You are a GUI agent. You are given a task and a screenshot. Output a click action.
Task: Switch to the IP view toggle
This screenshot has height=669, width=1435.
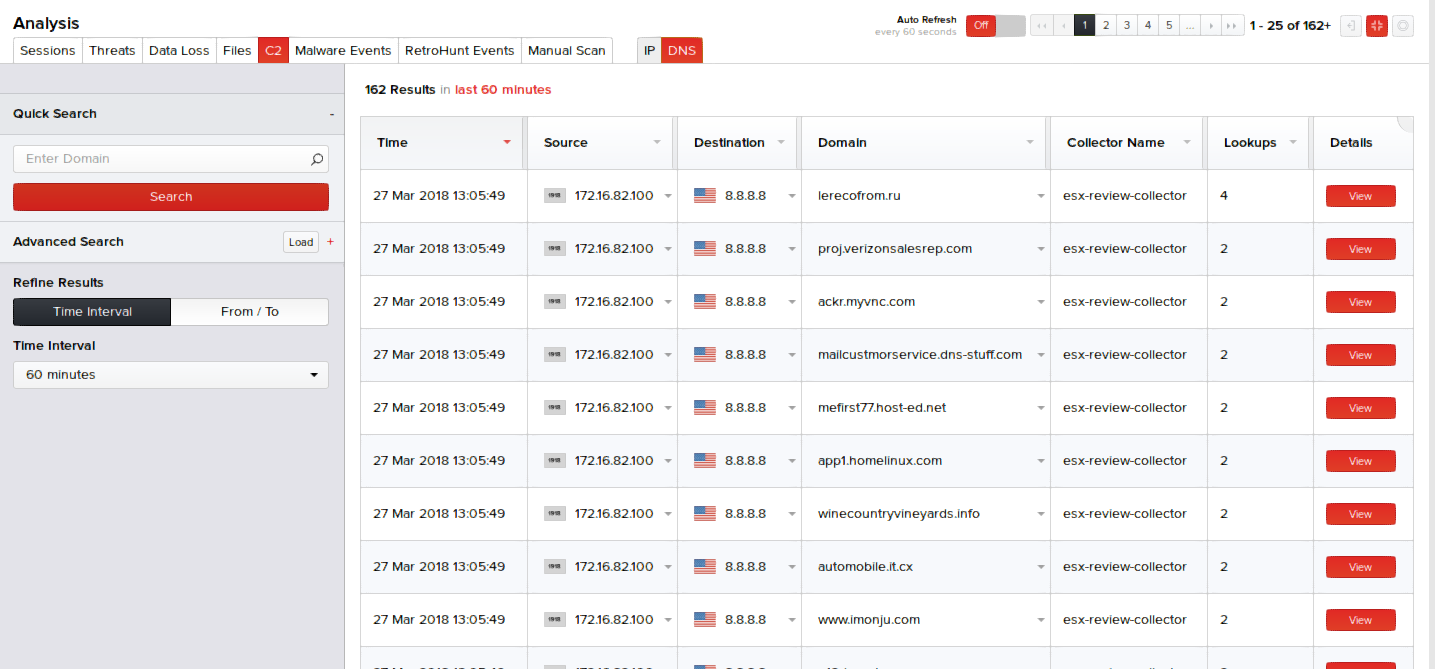click(x=649, y=51)
